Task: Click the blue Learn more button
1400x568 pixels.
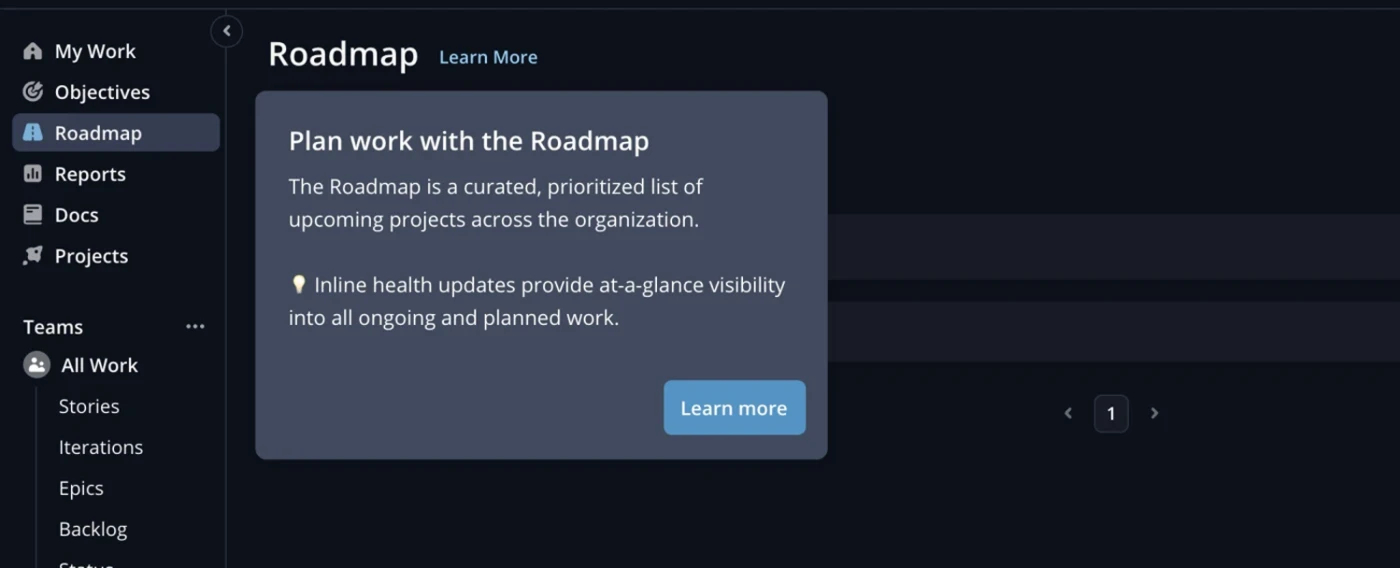Action: point(734,408)
